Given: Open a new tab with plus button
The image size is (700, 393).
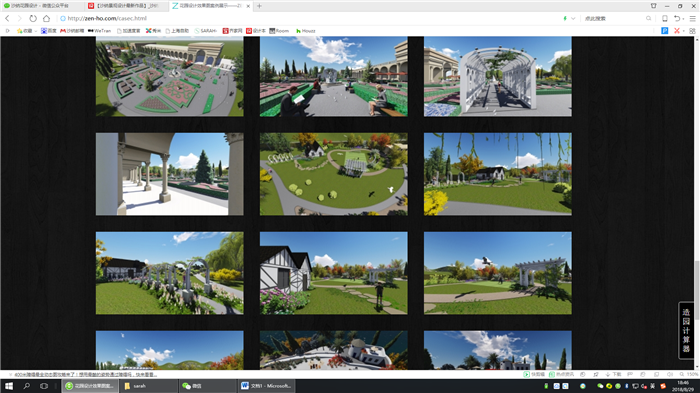Looking at the screenshot, I should pyautogui.click(x=259, y=6).
